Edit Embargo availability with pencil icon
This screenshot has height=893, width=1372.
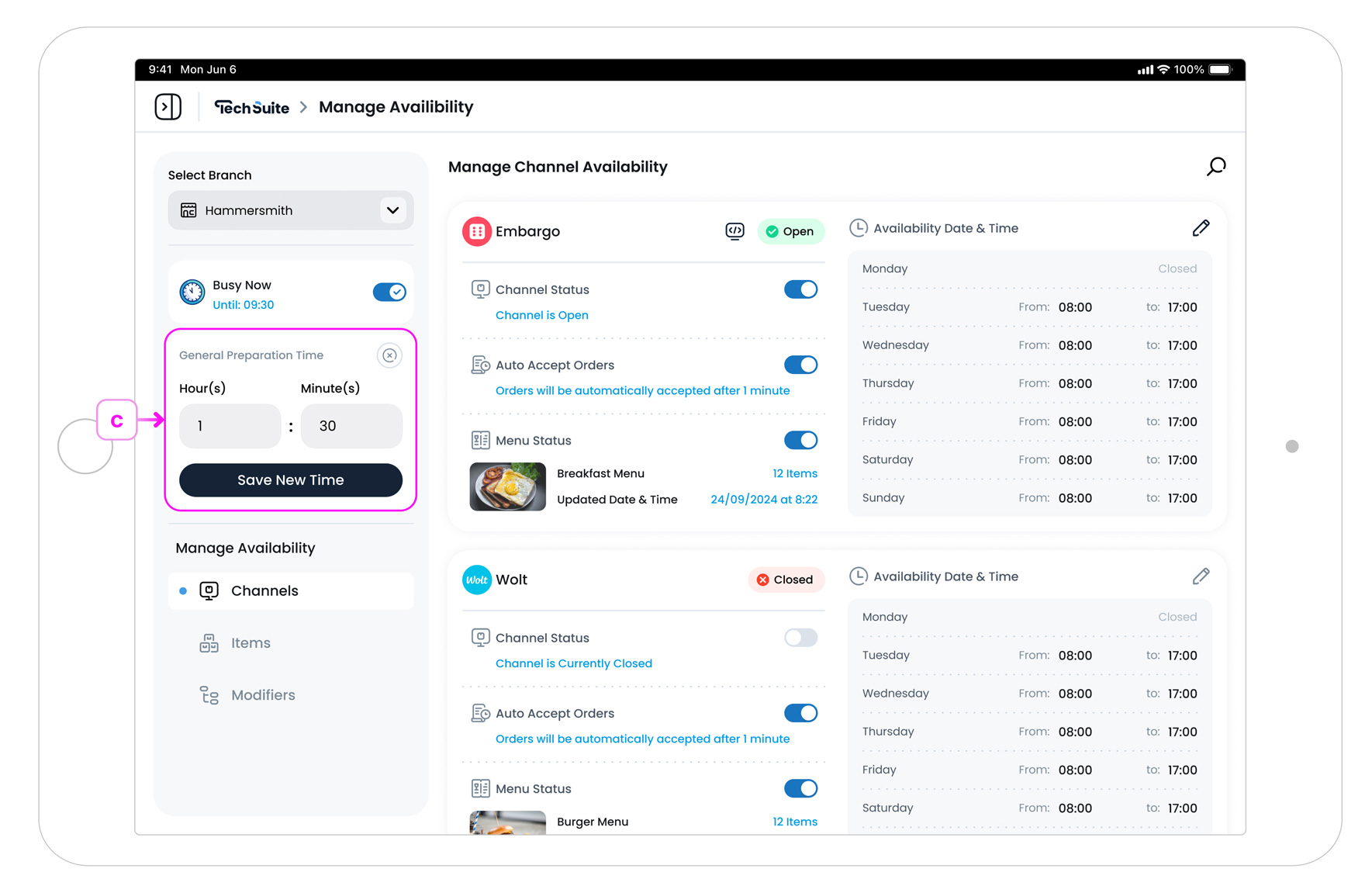1201,228
